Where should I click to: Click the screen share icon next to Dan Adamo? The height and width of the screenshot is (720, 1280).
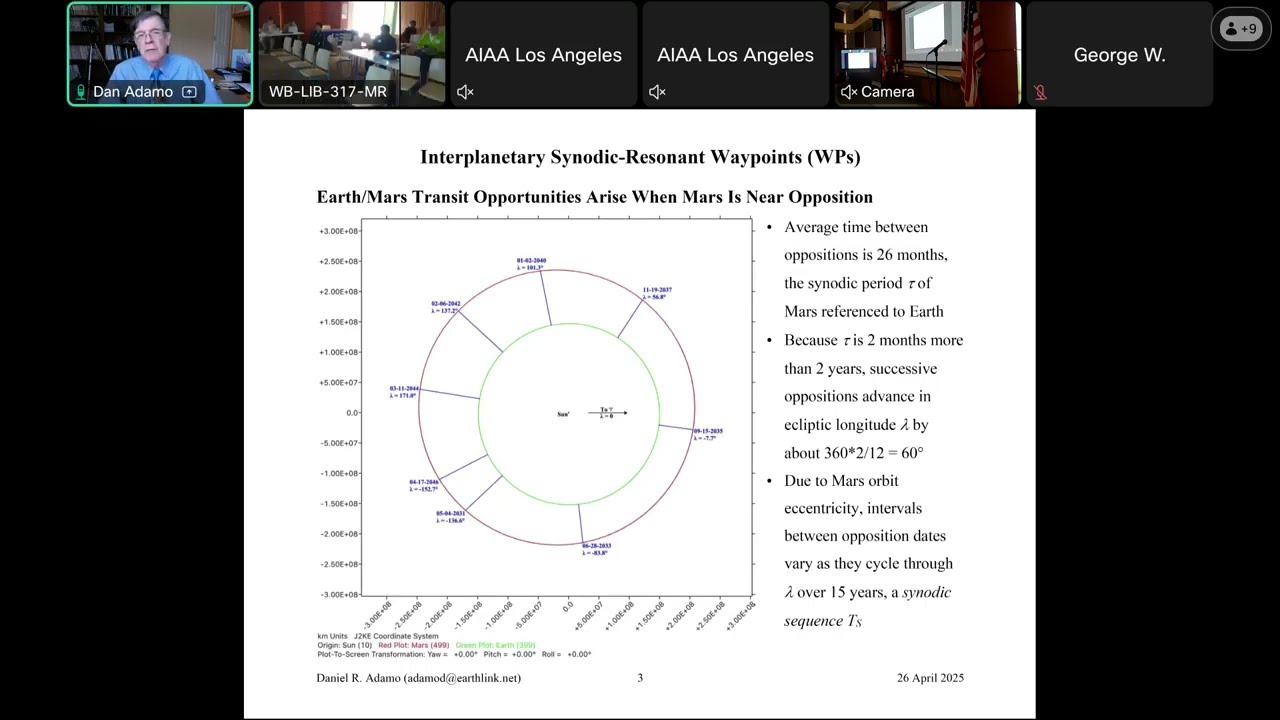189,92
